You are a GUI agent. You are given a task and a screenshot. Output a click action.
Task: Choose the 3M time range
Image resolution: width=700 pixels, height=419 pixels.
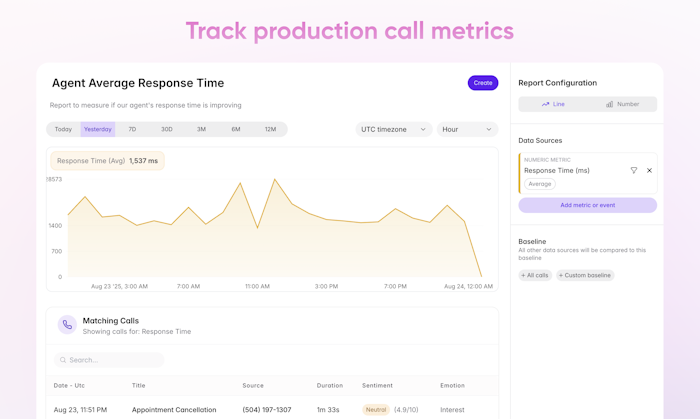point(201,129)
